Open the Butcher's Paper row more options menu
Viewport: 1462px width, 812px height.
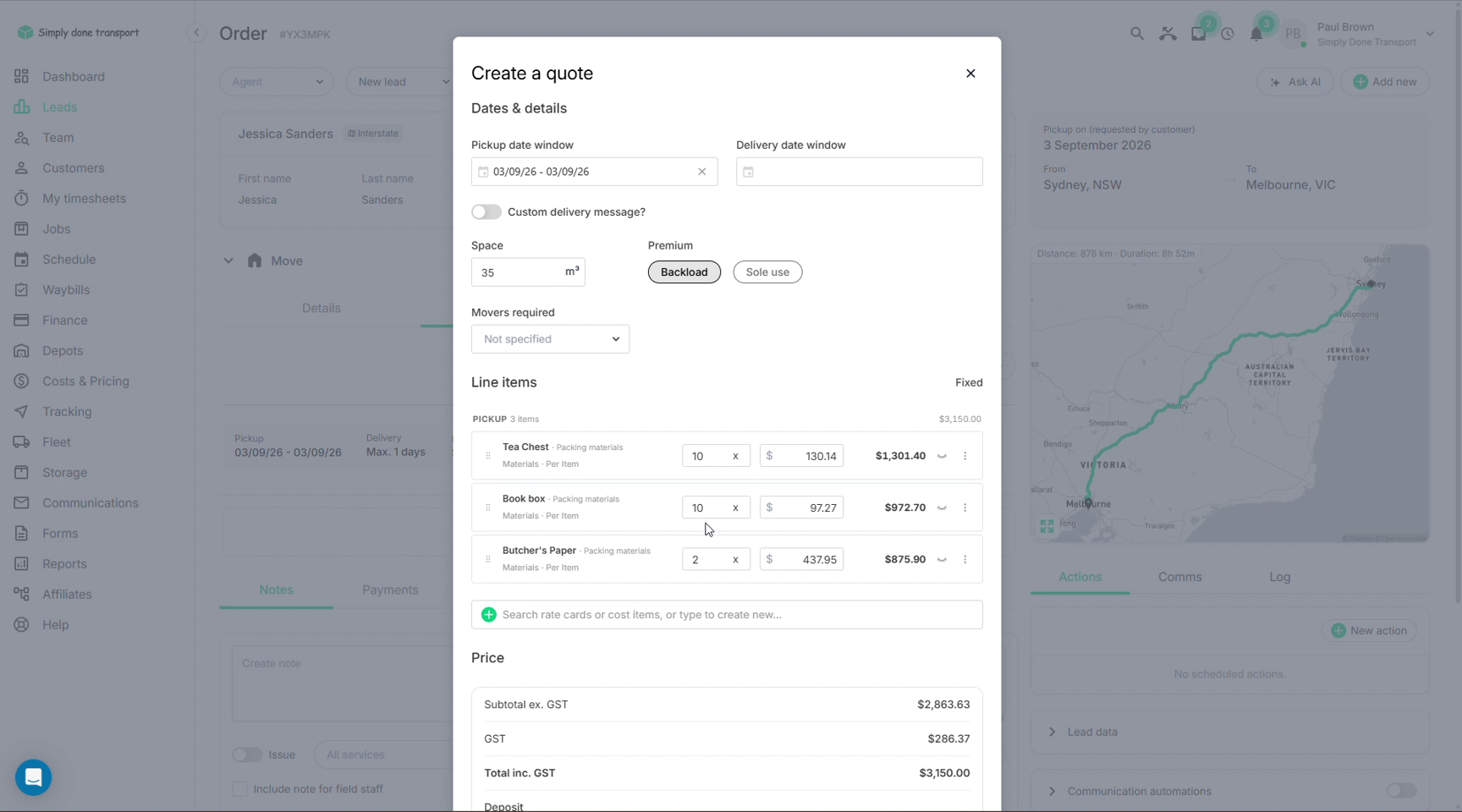point(965,559)
